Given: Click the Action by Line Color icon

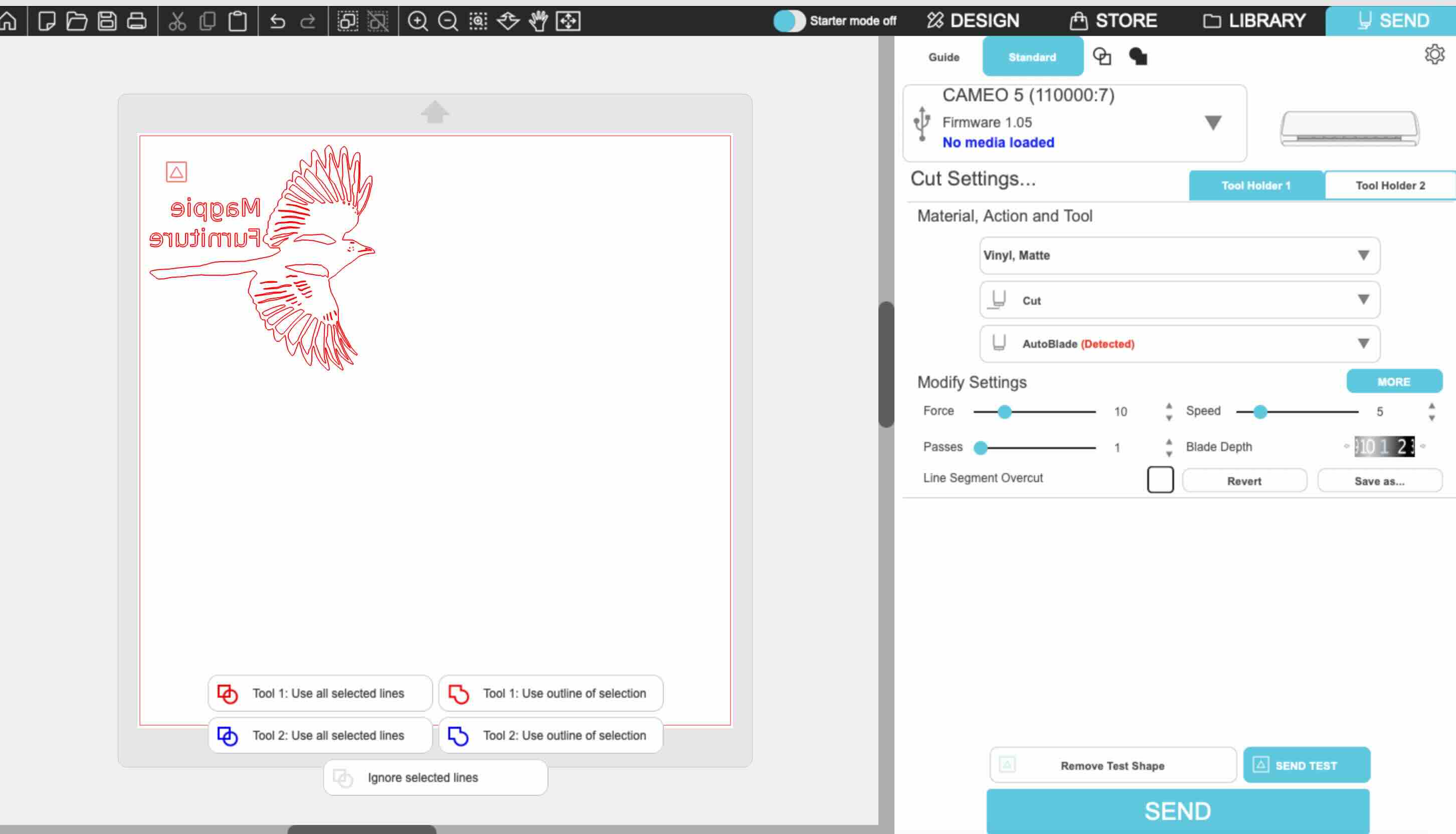Looking at the screenshot, I should [1102, 56].
